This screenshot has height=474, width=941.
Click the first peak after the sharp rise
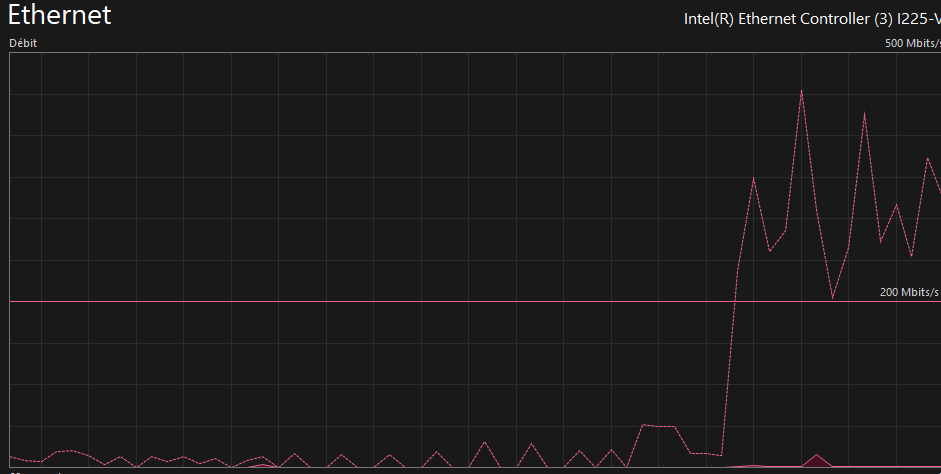753,178
